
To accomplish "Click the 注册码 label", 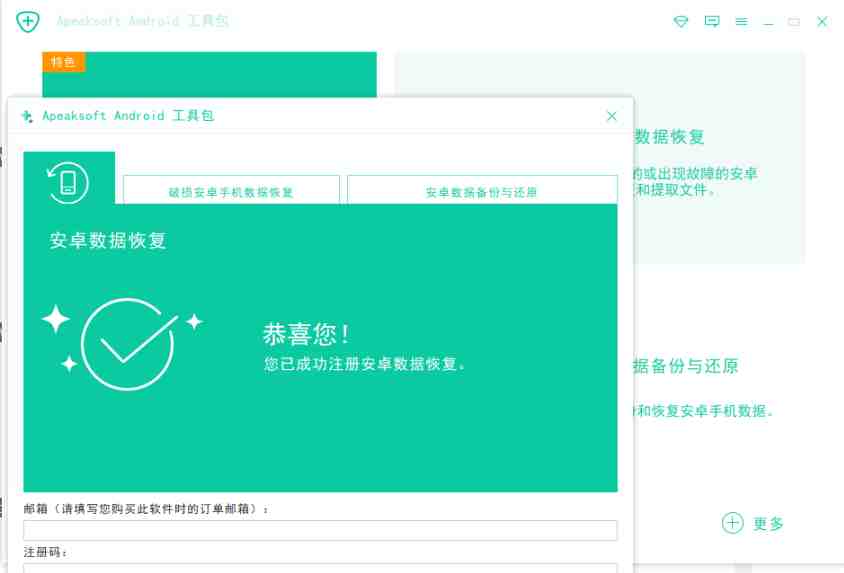I will pyautogui.click(x=45, y=552).
